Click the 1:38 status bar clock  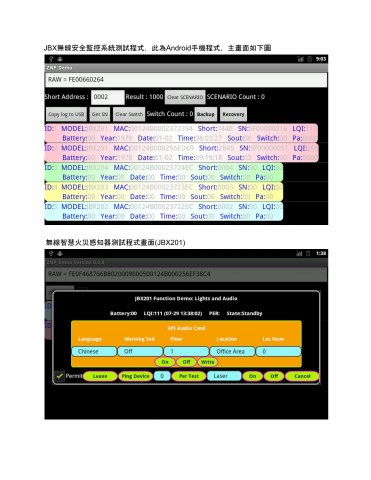(321, 254)
